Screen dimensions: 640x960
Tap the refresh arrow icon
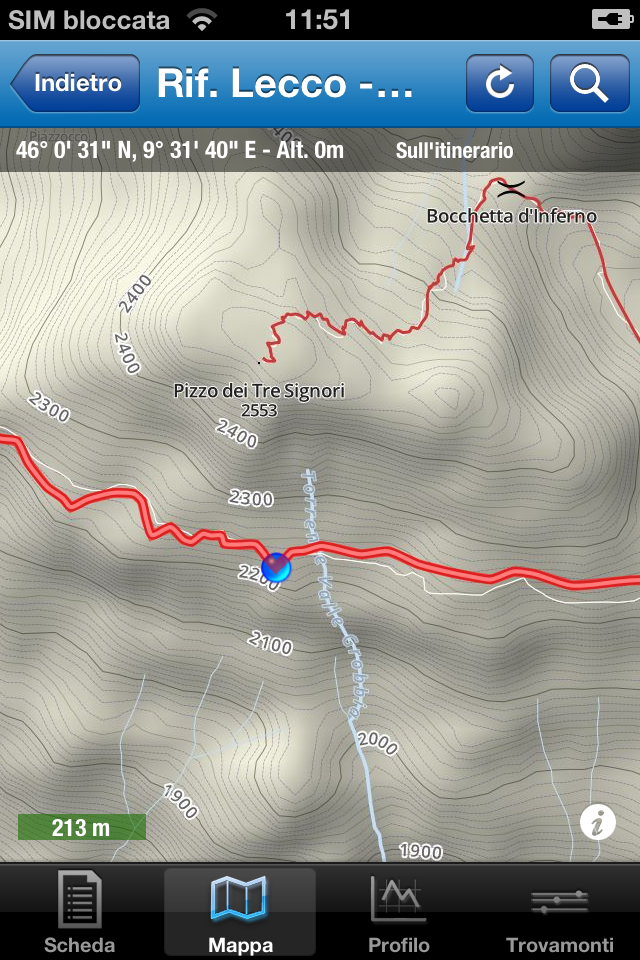(x=500, y=83)
